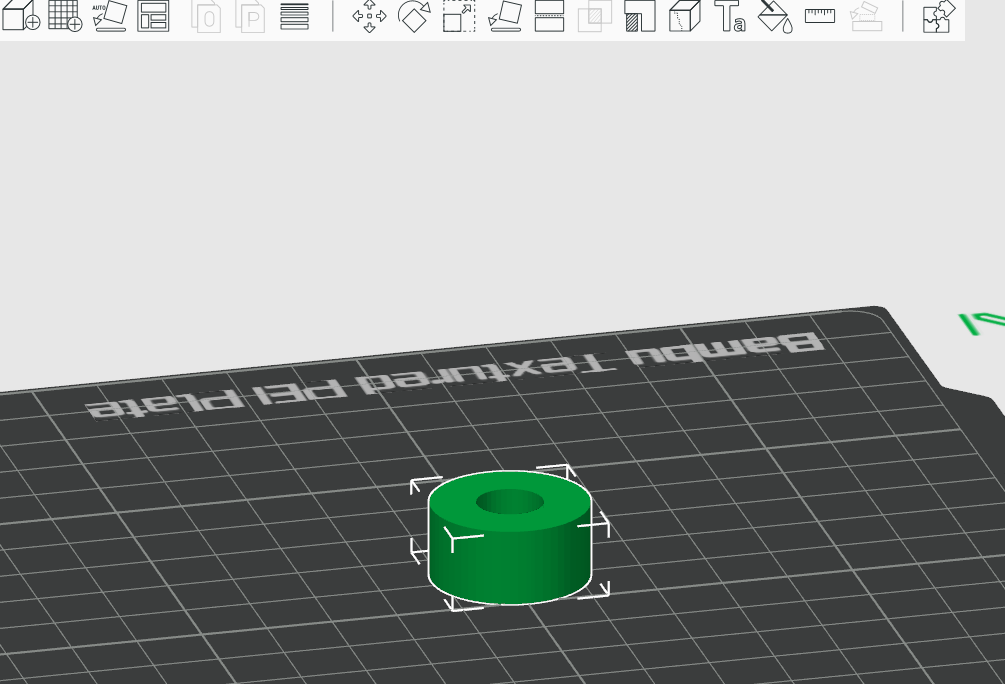Activate the Rotate tool
Viewport: 1005px width, 684px height.
(414, 16)
